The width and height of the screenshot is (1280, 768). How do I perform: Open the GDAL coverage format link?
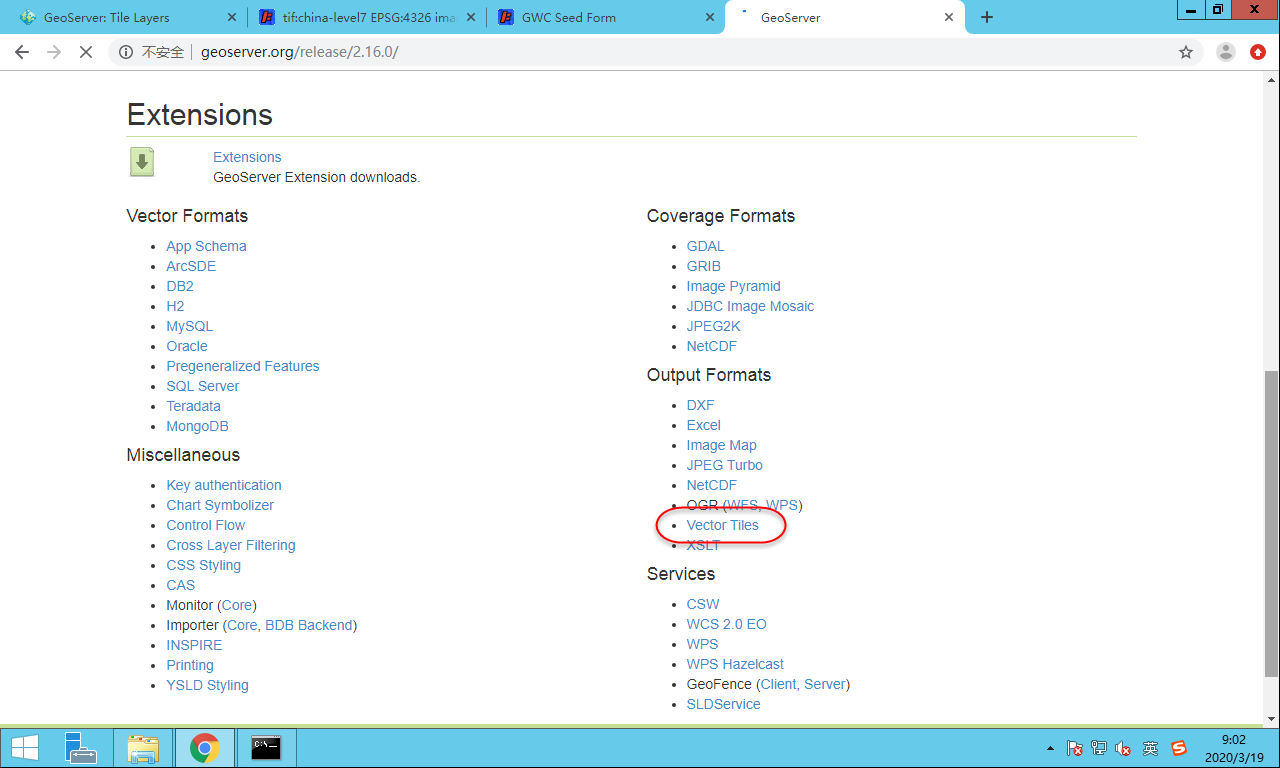(705, 246)
